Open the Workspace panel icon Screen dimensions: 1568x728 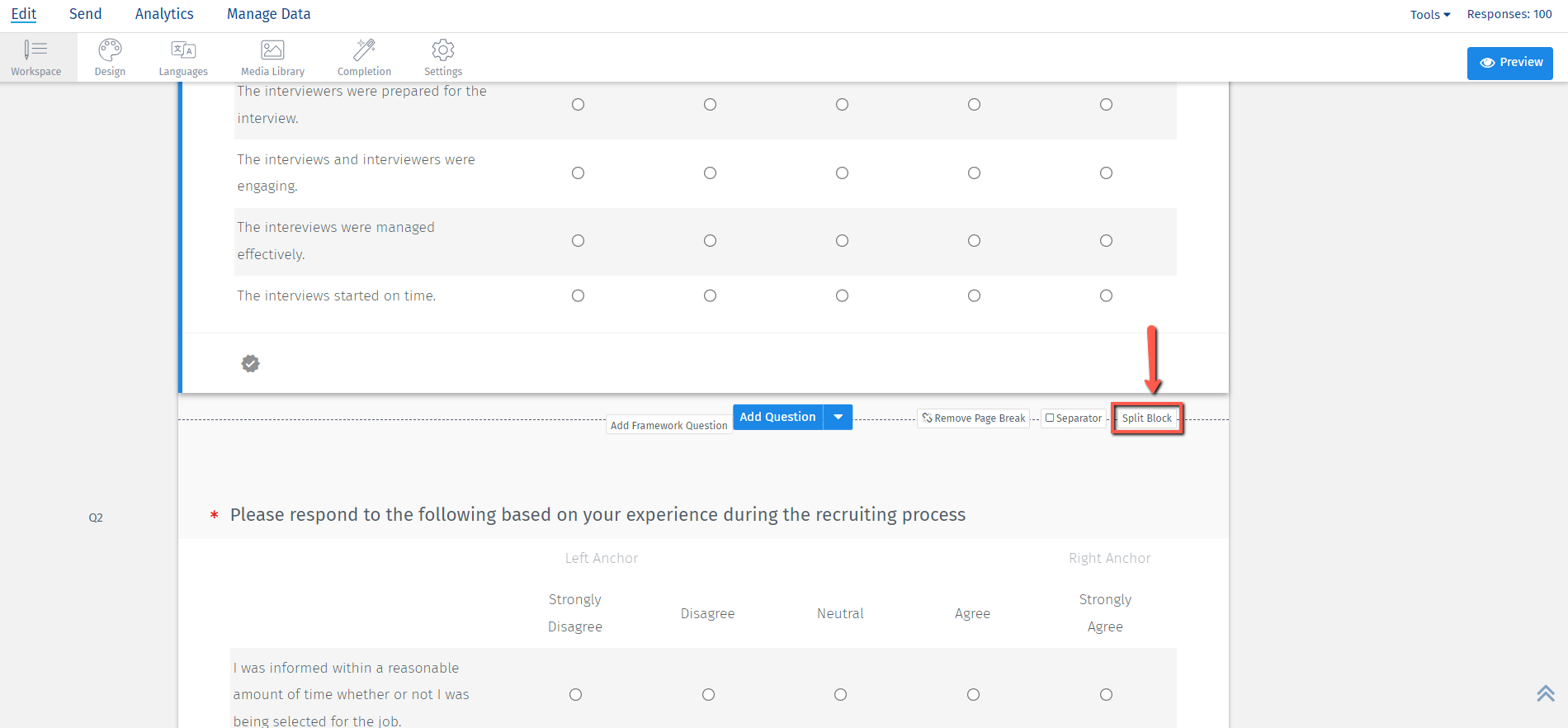(35, 50)
